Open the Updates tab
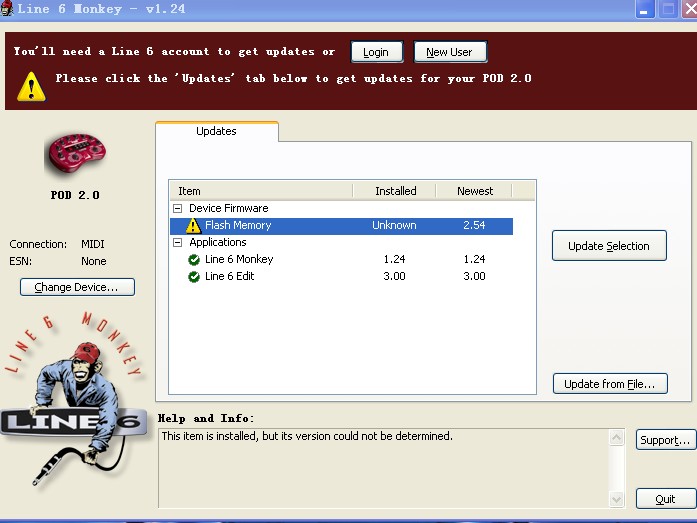 click(216, 131)
